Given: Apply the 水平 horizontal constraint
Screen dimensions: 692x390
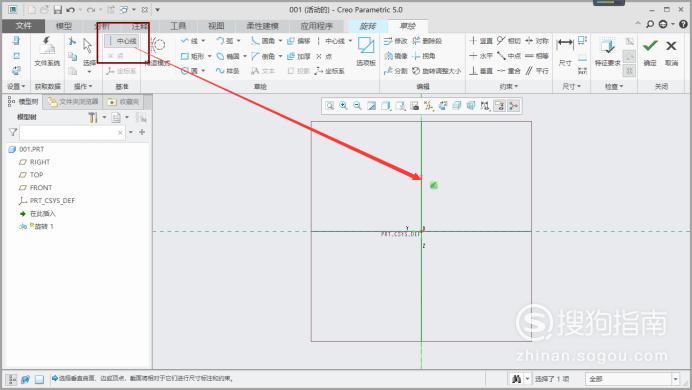Looking at the screenshot, I should click(x=481, y=56).
